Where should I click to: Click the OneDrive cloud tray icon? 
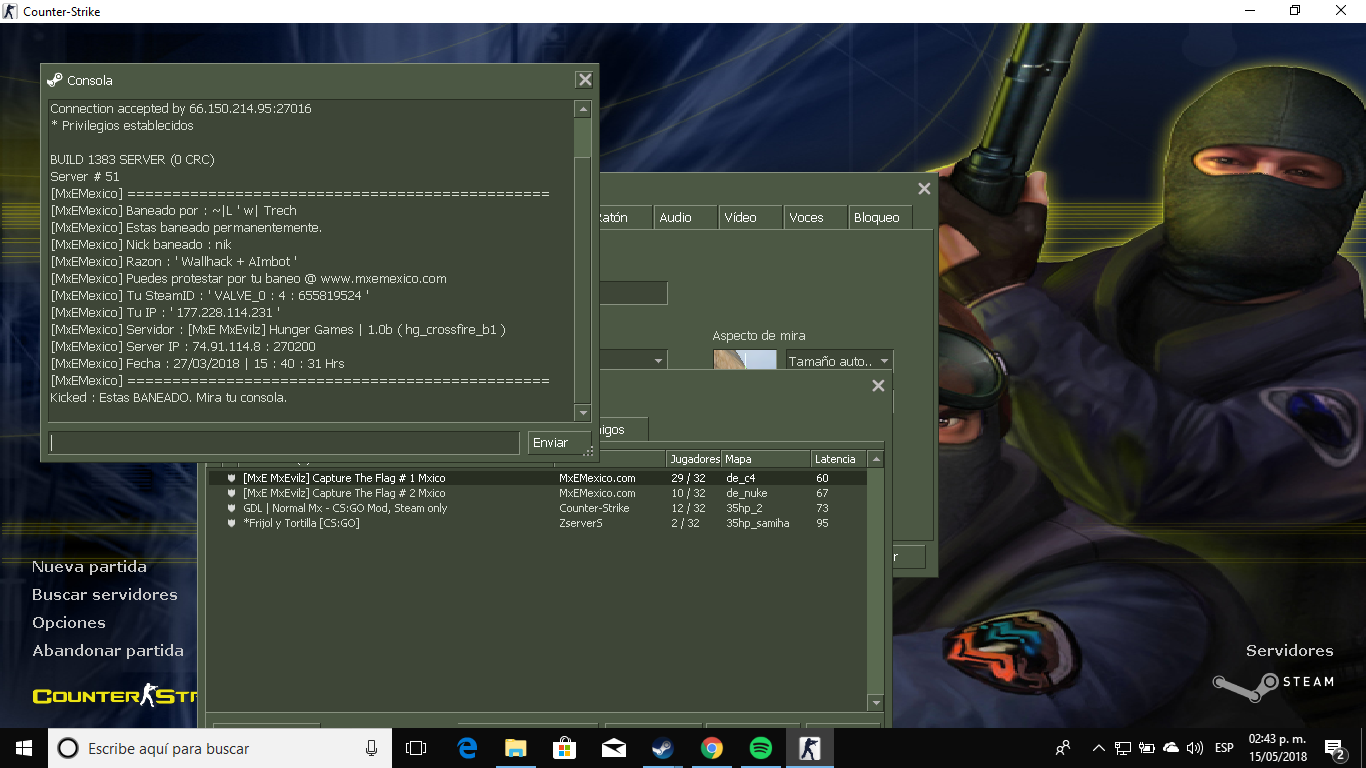pos(1171,748)
